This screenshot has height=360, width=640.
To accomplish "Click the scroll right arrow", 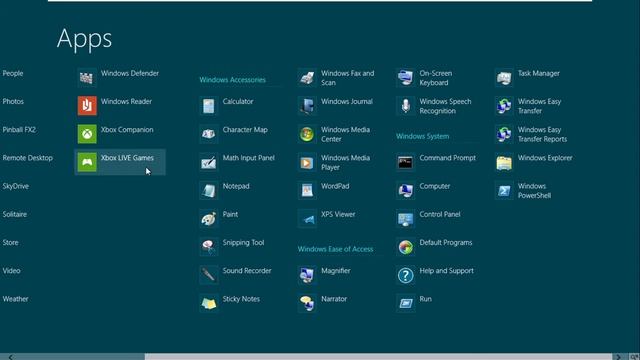I will pyautogui.click(x=618, y=357).
